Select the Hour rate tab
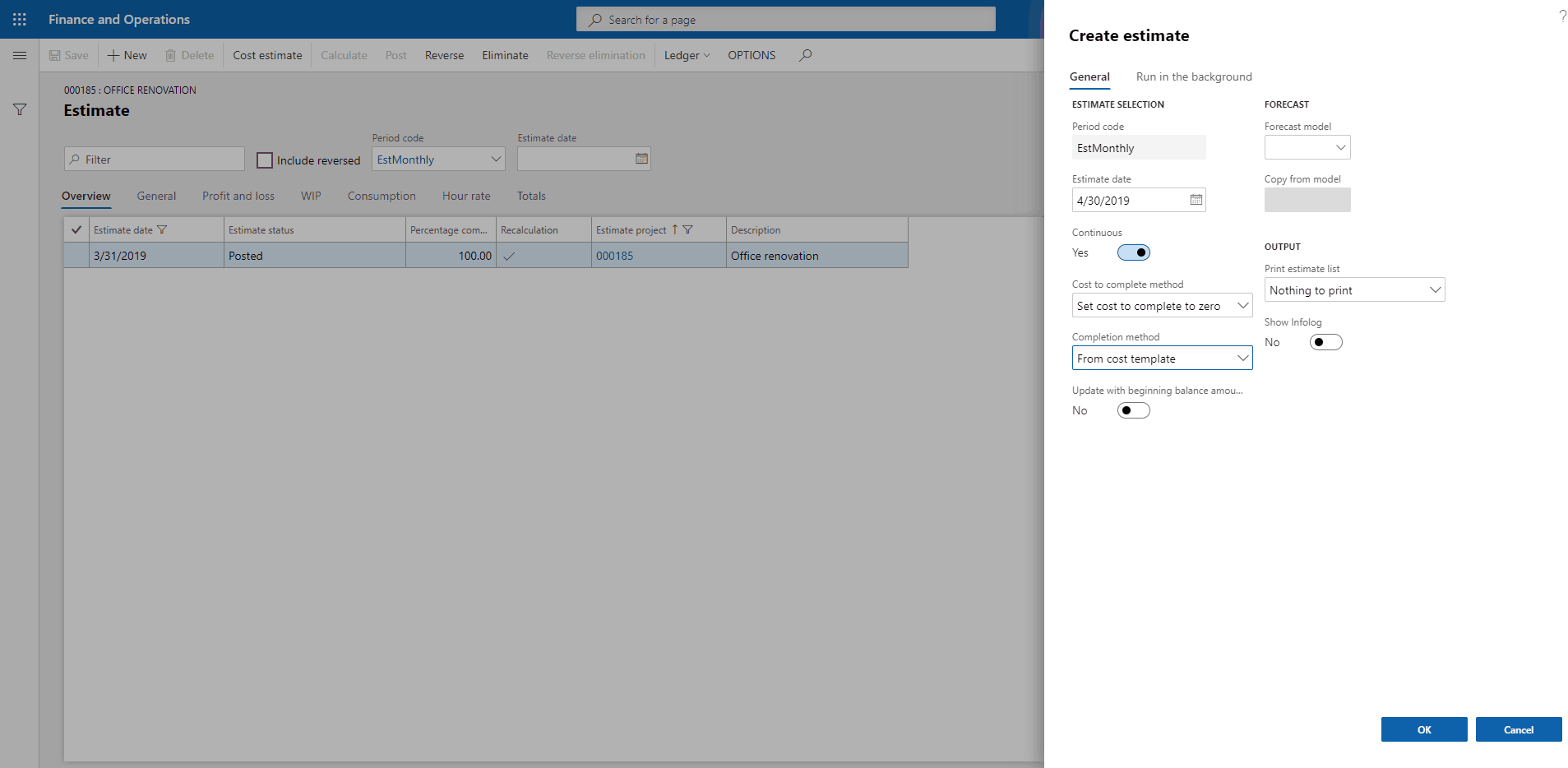This screenshot has width=1568, height=768. tap(466, 196)
